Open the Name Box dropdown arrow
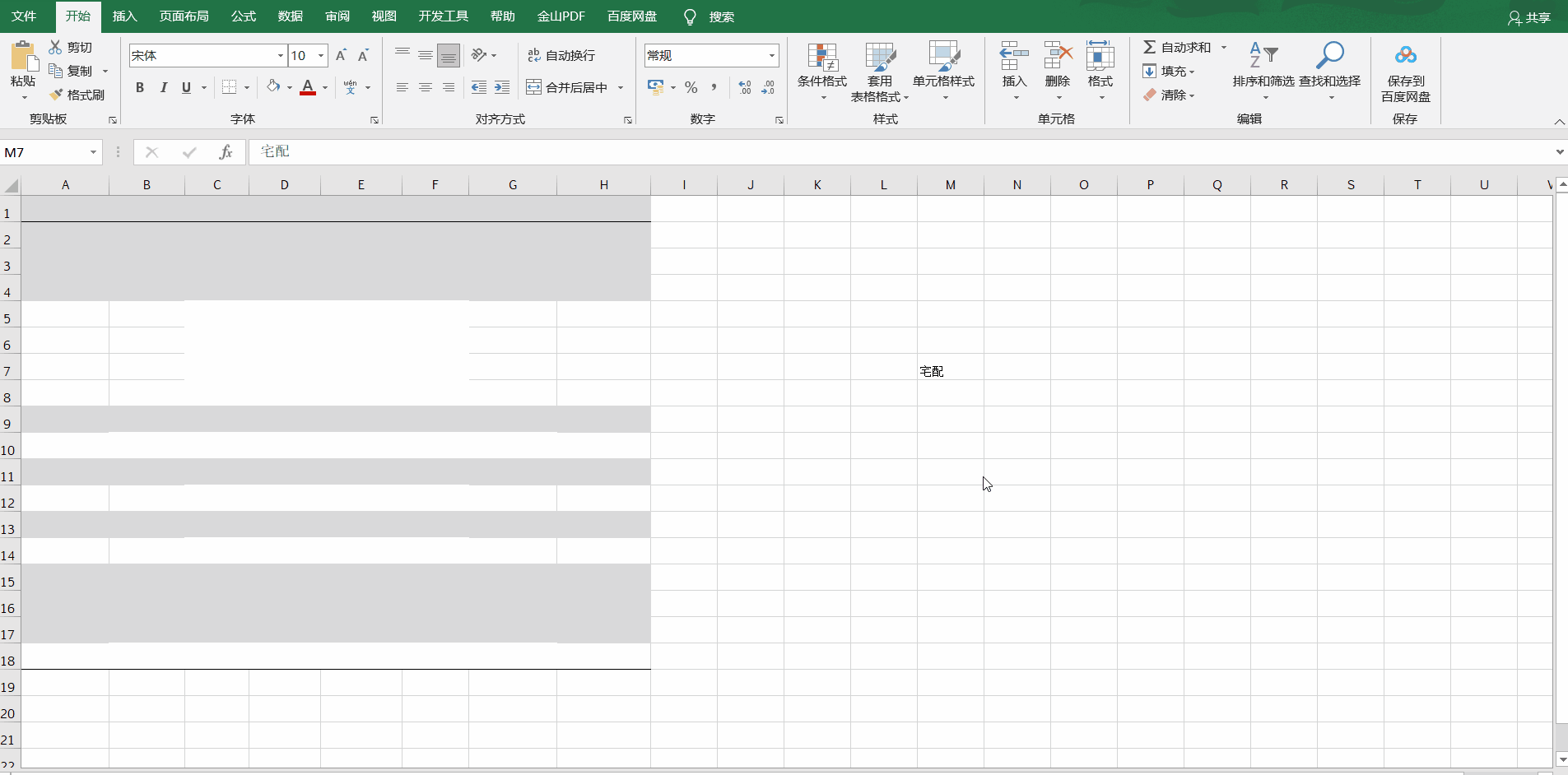 (93, 152)
